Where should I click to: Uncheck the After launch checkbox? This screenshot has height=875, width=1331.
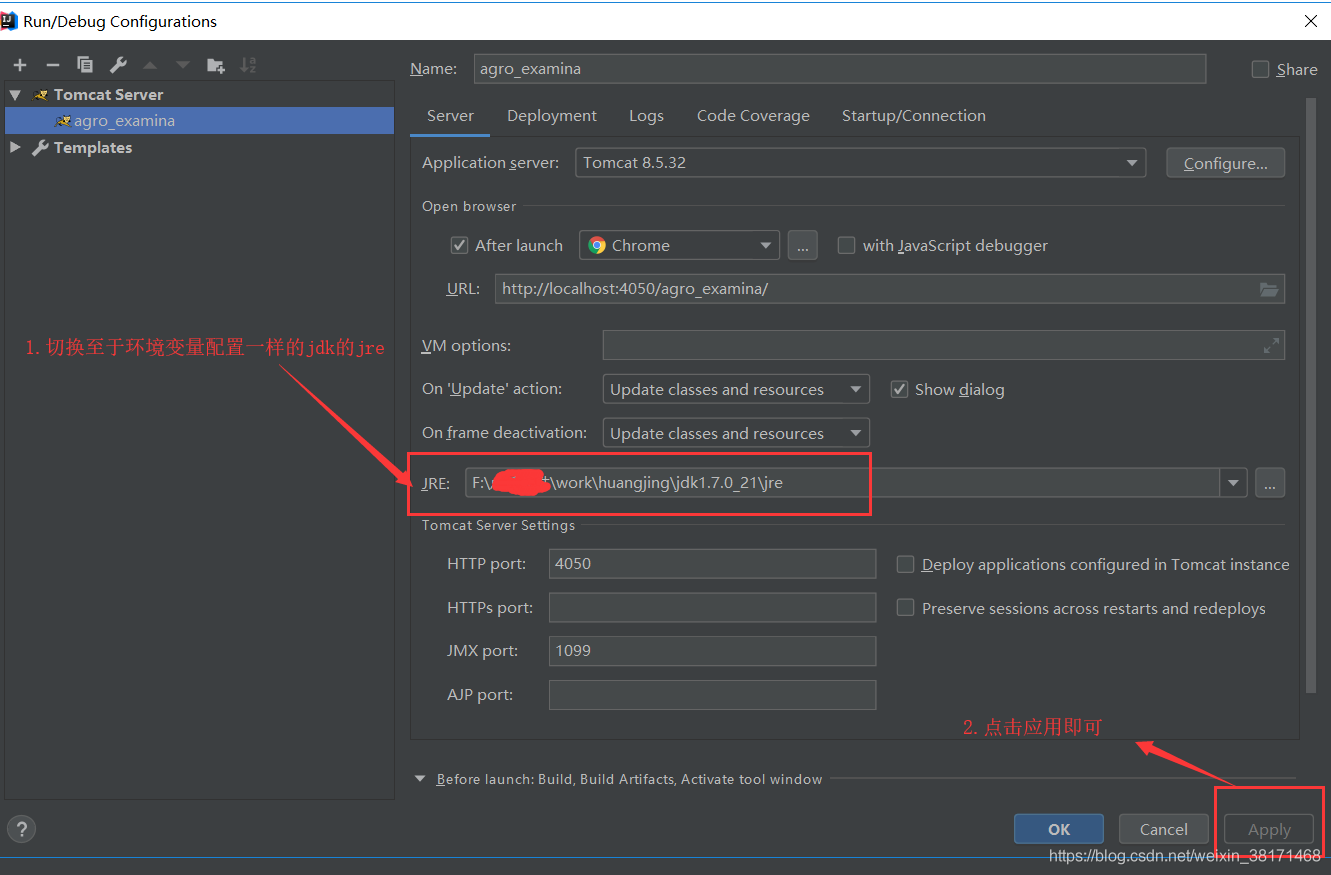coord(460,245)
